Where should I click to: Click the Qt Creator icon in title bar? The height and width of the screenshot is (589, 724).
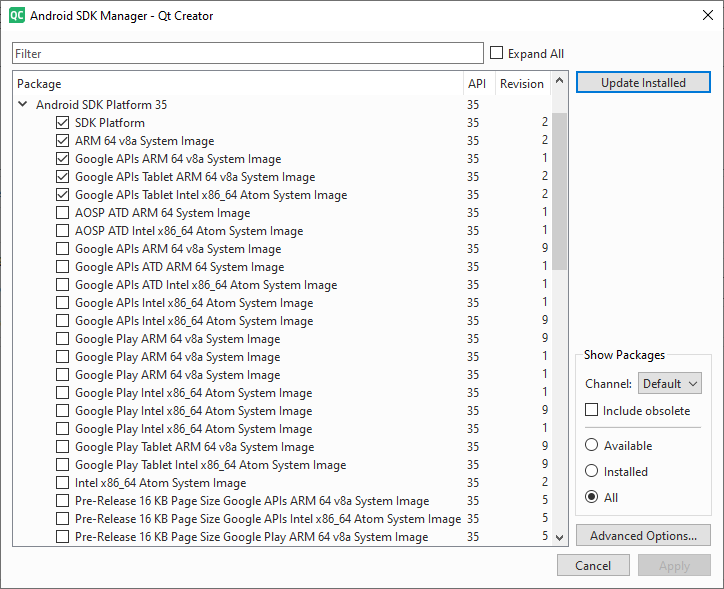[16, 16]
